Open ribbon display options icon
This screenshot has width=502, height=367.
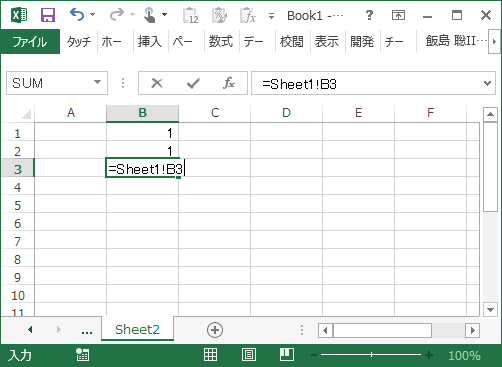[398, 15]
